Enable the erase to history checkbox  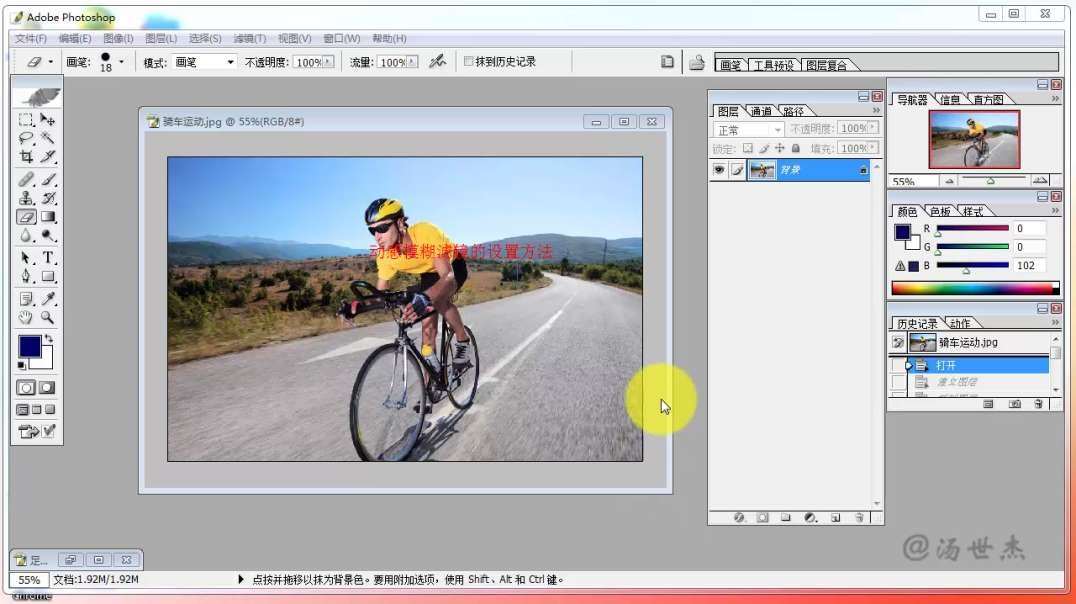point(469,61)
